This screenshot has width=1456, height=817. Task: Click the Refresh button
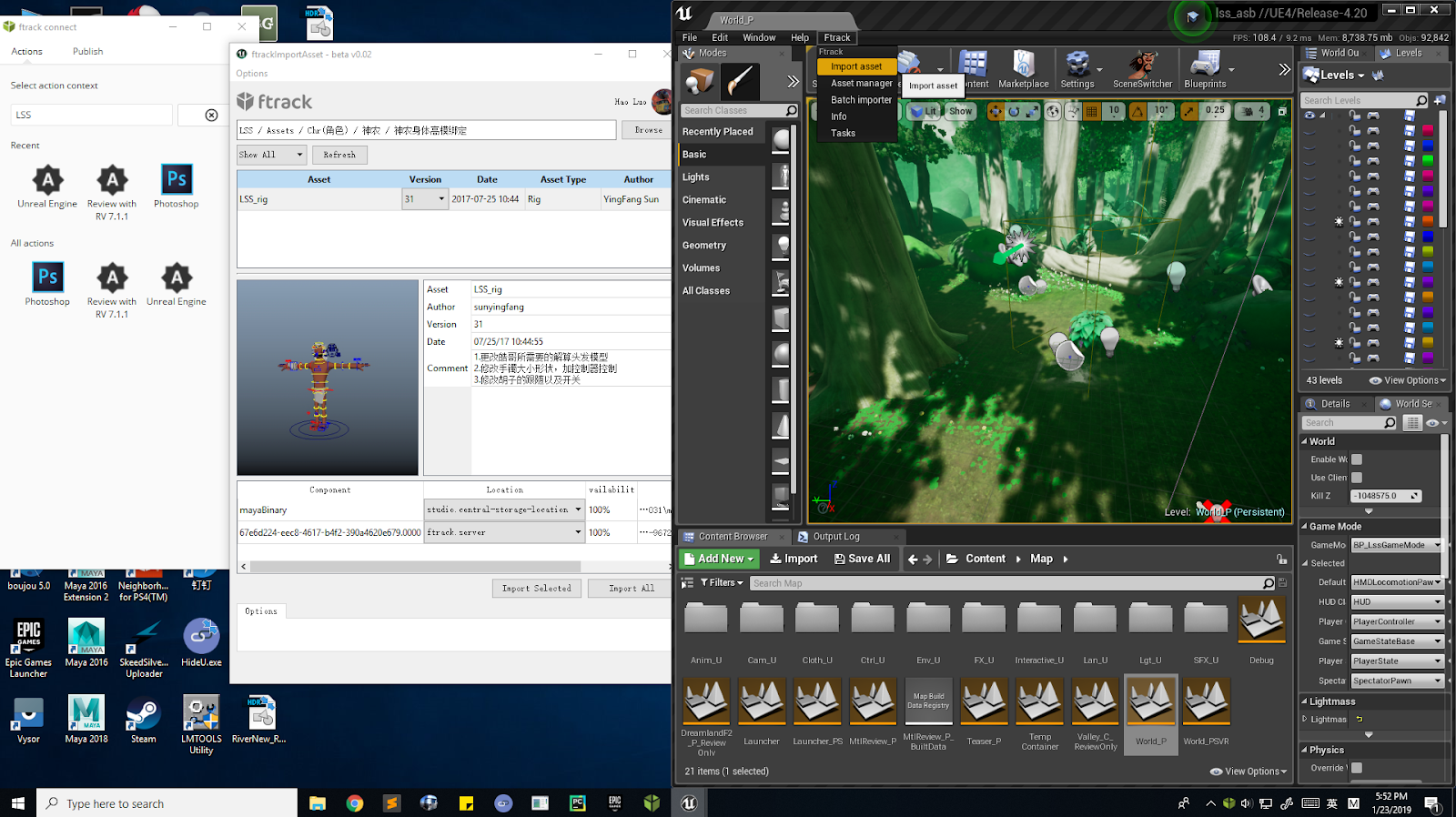339,156
